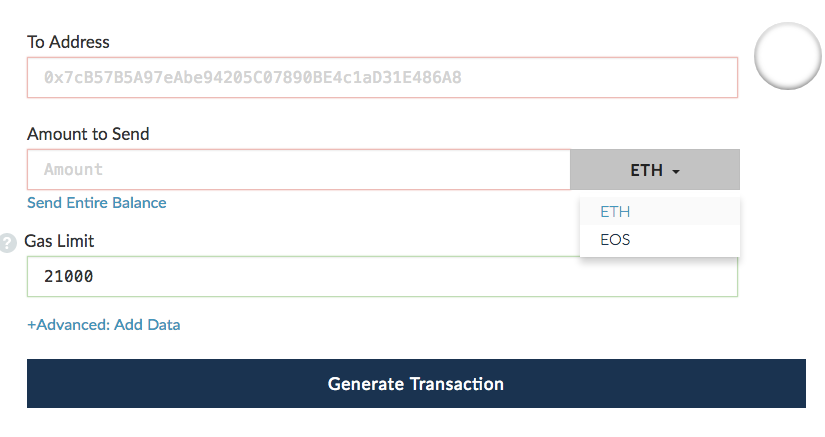Click the greyed Amount placeholder text
The image size is (825, 437).
[74, 170]
